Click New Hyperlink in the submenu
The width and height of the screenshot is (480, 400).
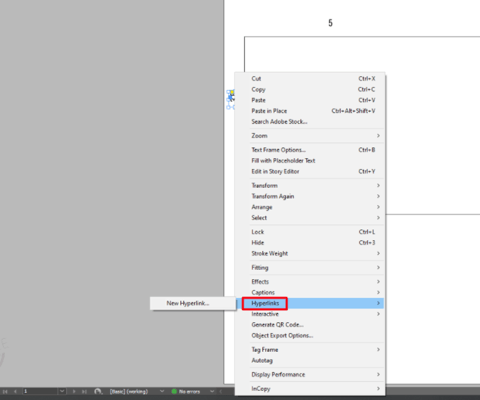click(193, 303)
